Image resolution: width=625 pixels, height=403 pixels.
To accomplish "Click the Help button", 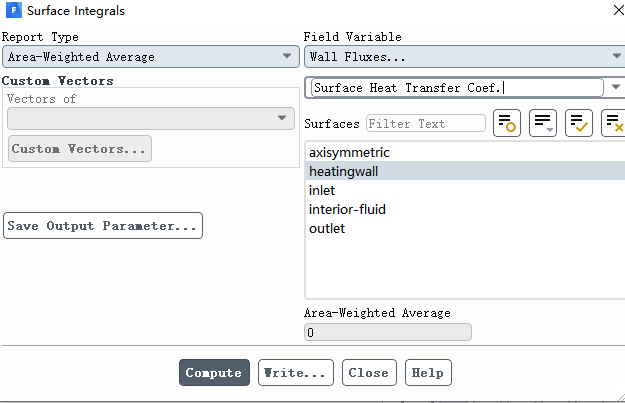I will pos(428,373).
